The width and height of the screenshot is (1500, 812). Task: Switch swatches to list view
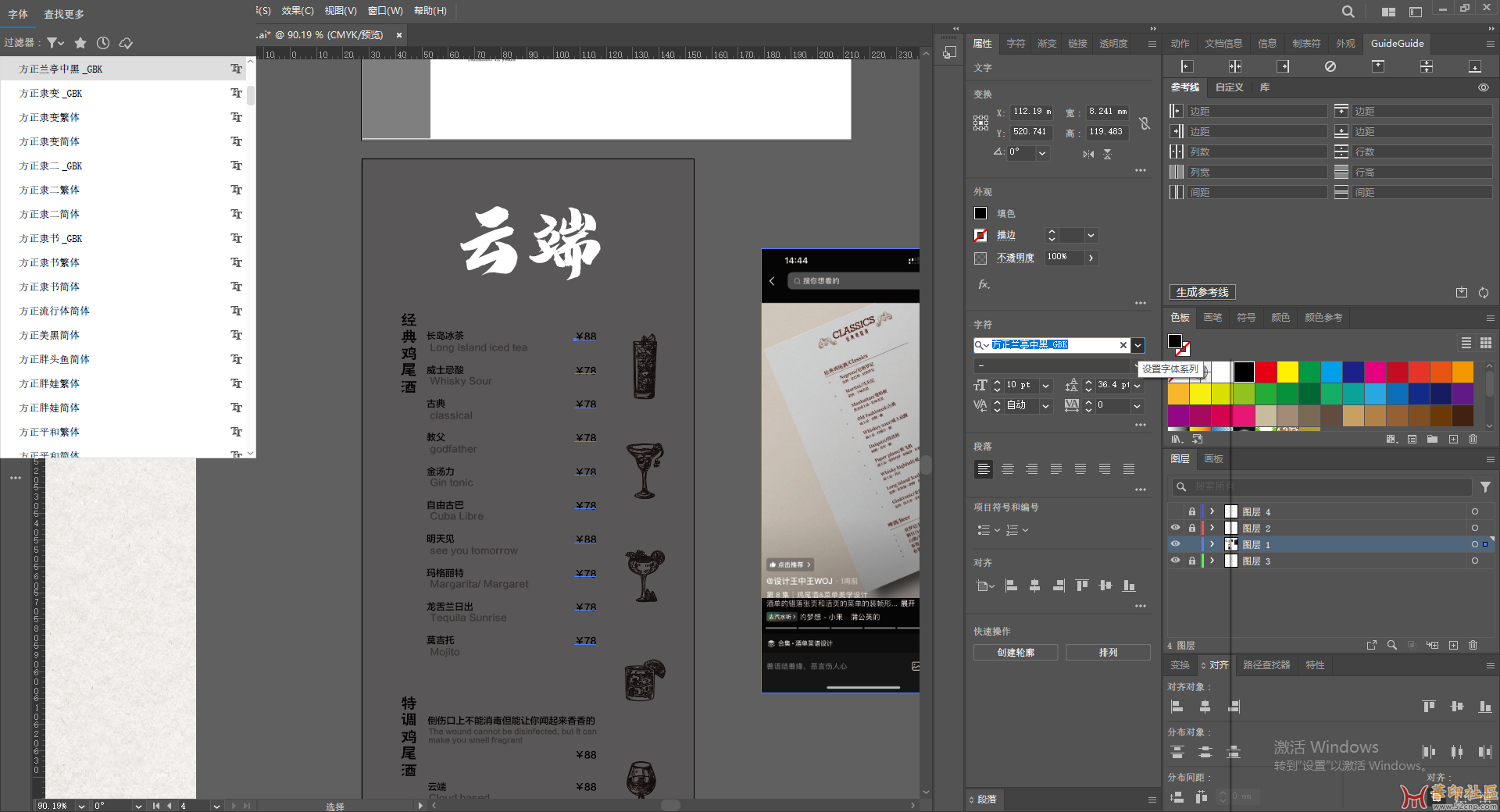(1466, 343)
